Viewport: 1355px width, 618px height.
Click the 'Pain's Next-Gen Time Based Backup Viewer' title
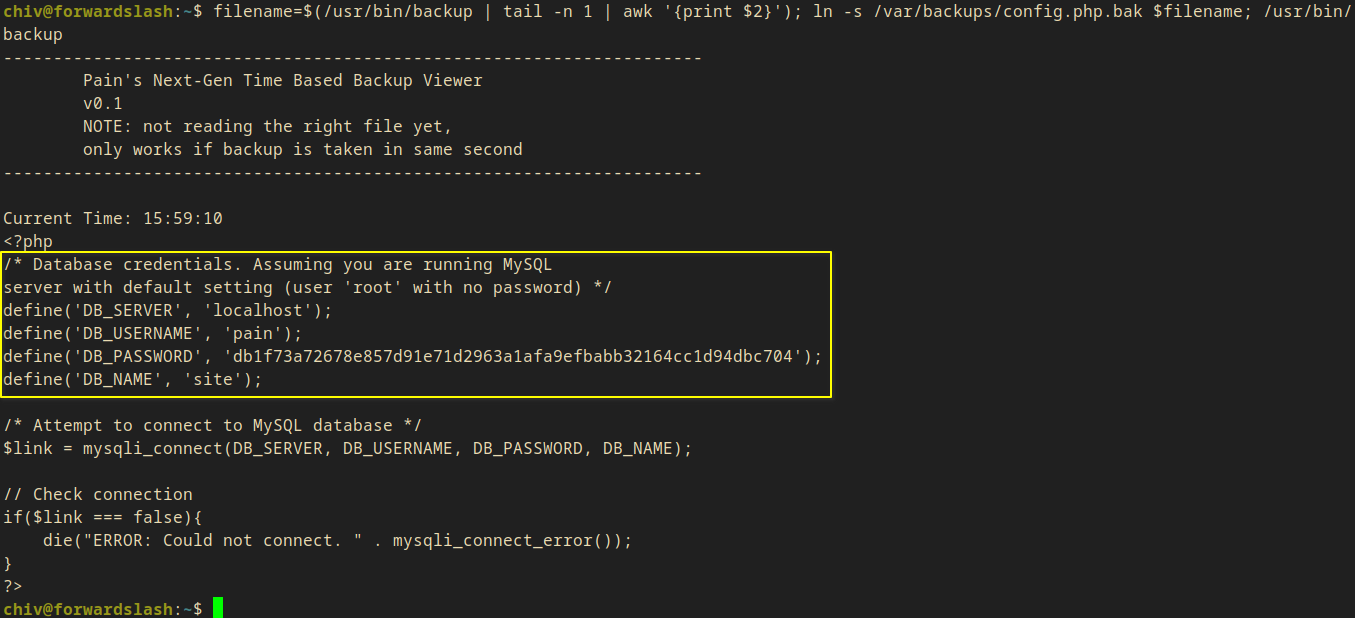coord(282,80)
